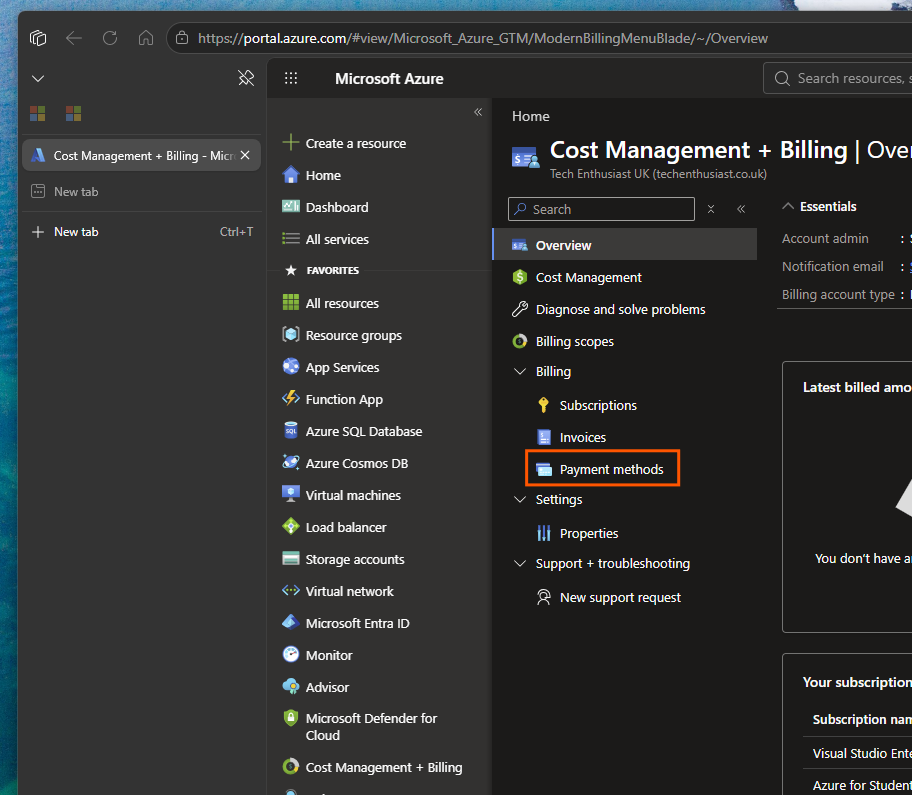
Task: Open the Azure portal menu grid icon
Action: 291,79
